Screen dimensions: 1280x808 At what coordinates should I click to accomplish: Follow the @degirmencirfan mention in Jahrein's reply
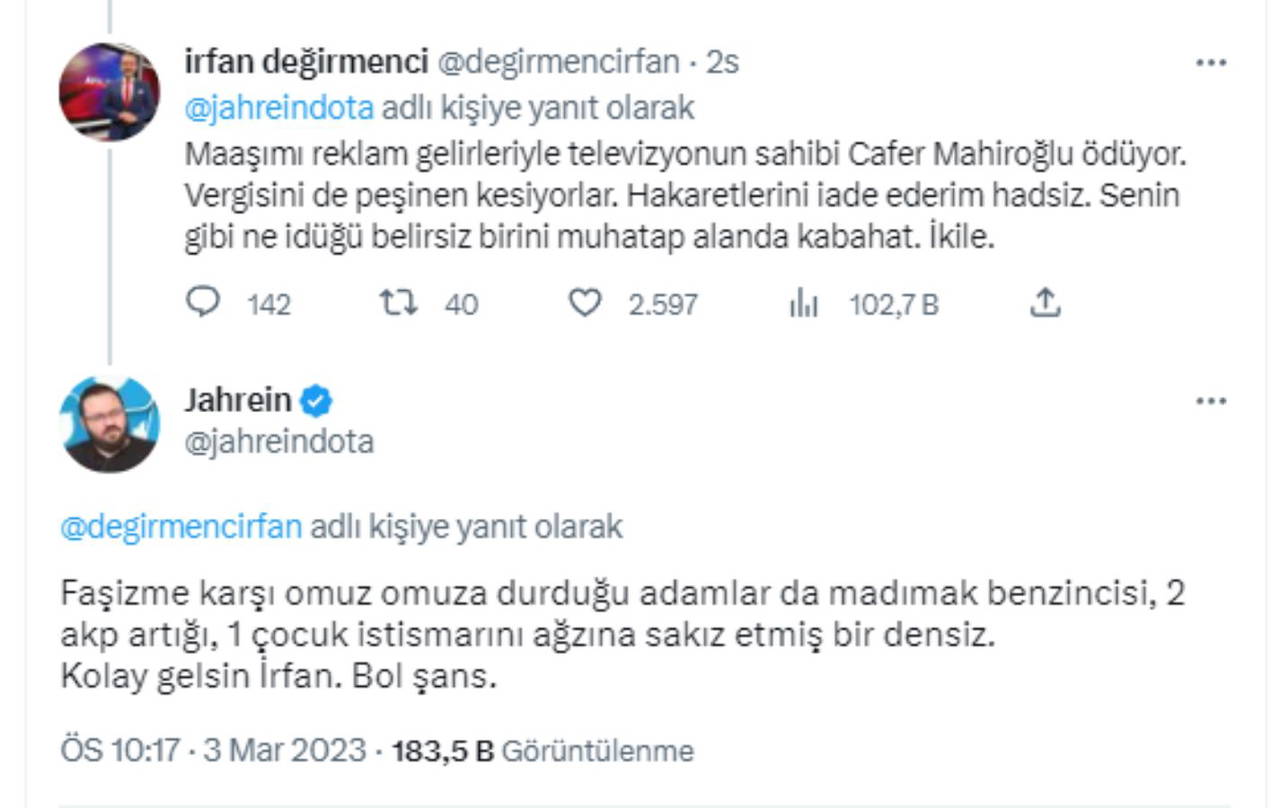pyautogui.click(x=181, y=527)
